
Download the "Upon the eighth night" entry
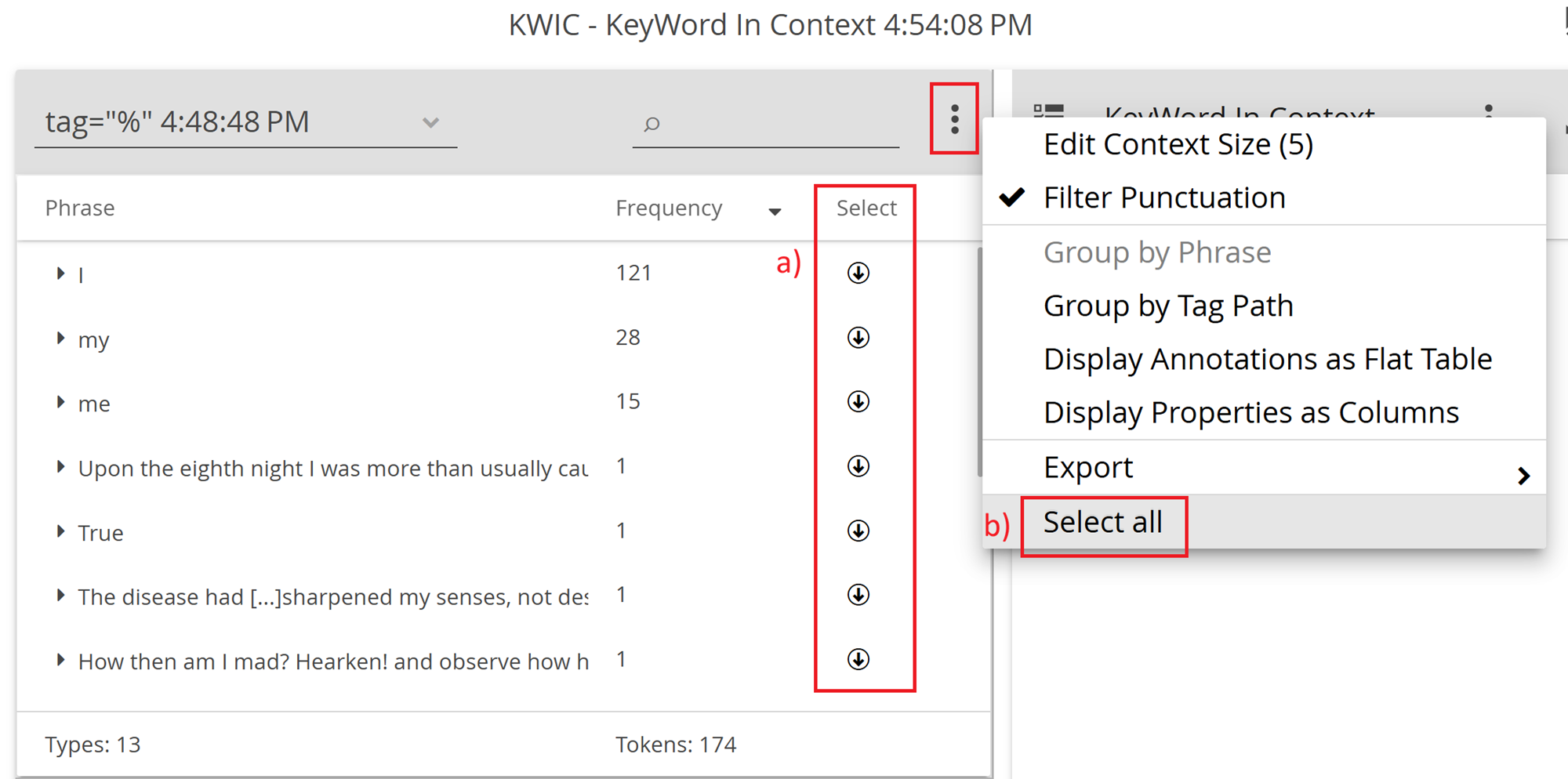coord(858,466)
